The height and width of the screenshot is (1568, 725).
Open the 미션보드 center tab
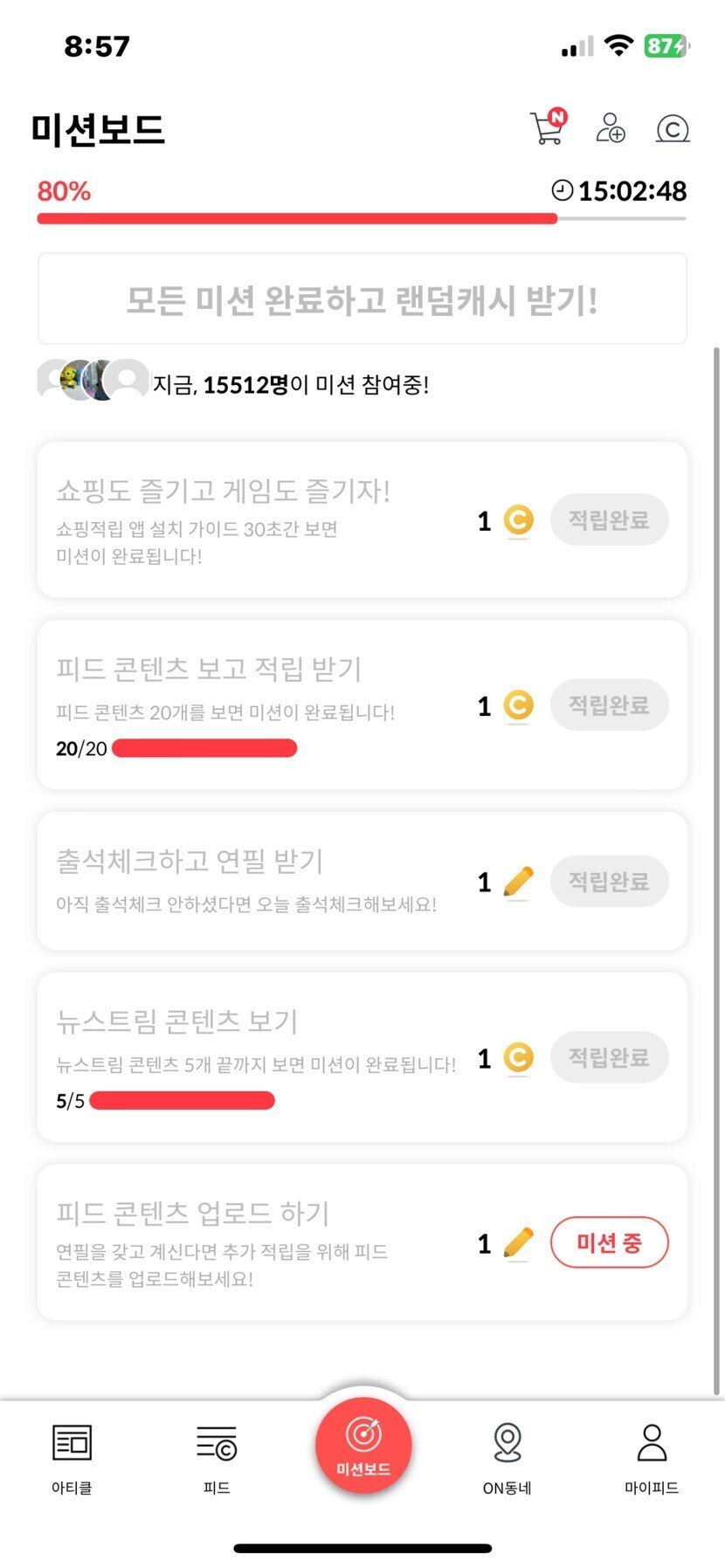pos(363,1444)
